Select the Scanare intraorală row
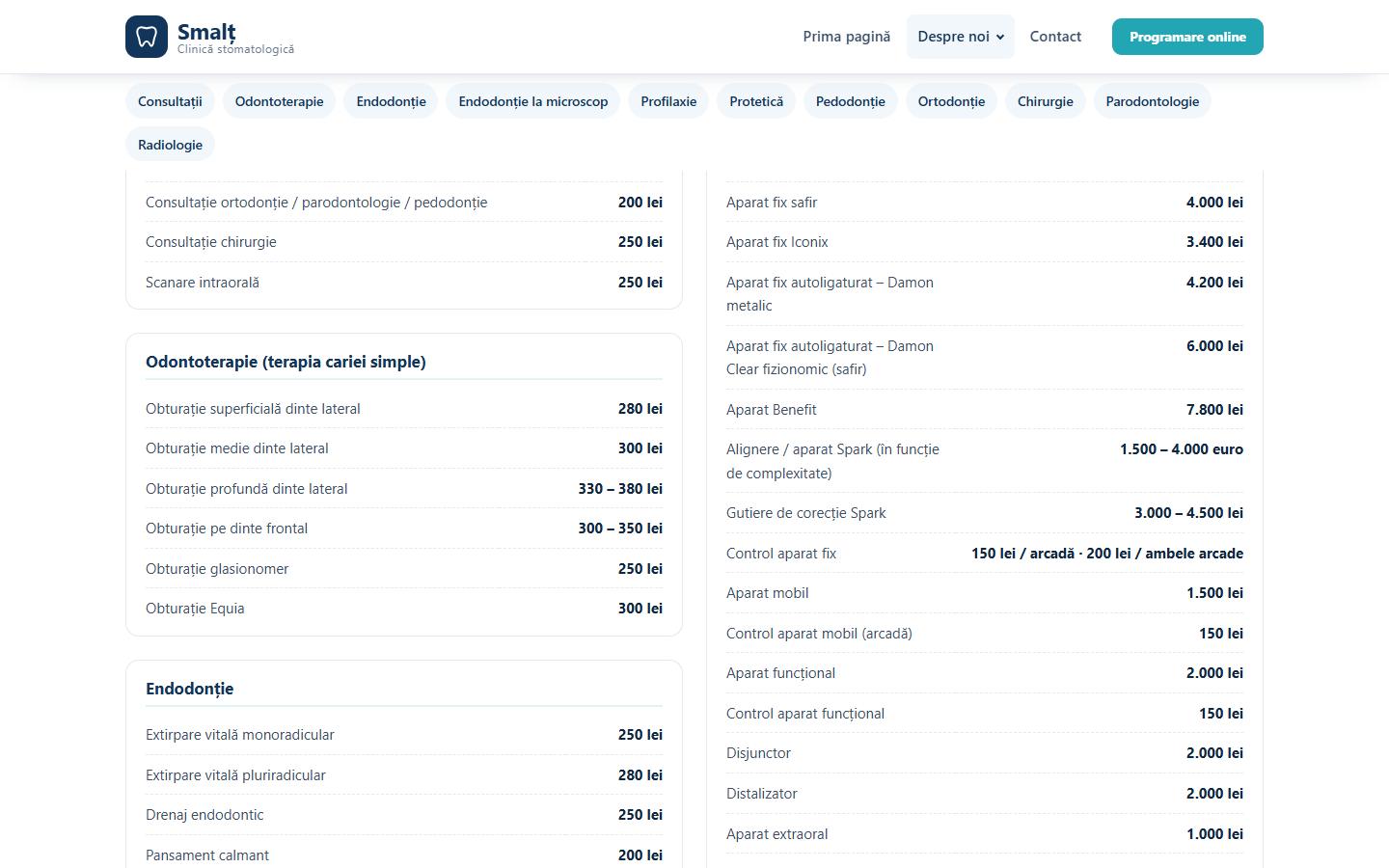This screenshot has width=1389, height=868. point(404,283)
